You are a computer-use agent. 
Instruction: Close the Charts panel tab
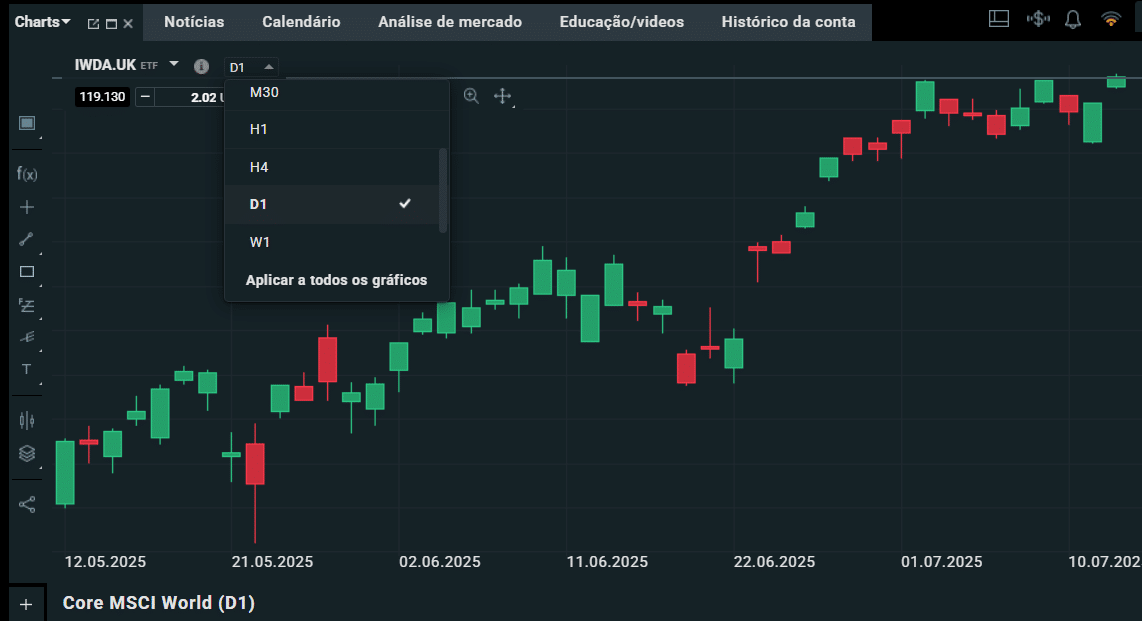point(128,23)
